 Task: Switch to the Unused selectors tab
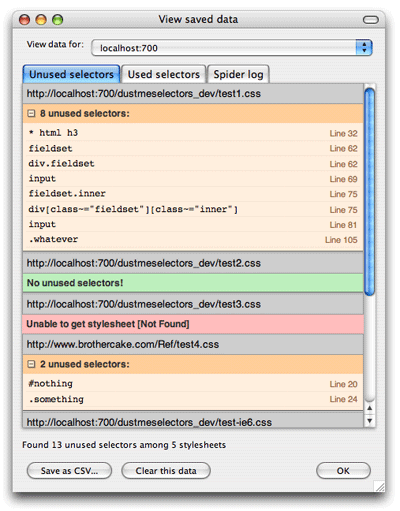click(x=71, y=74)
